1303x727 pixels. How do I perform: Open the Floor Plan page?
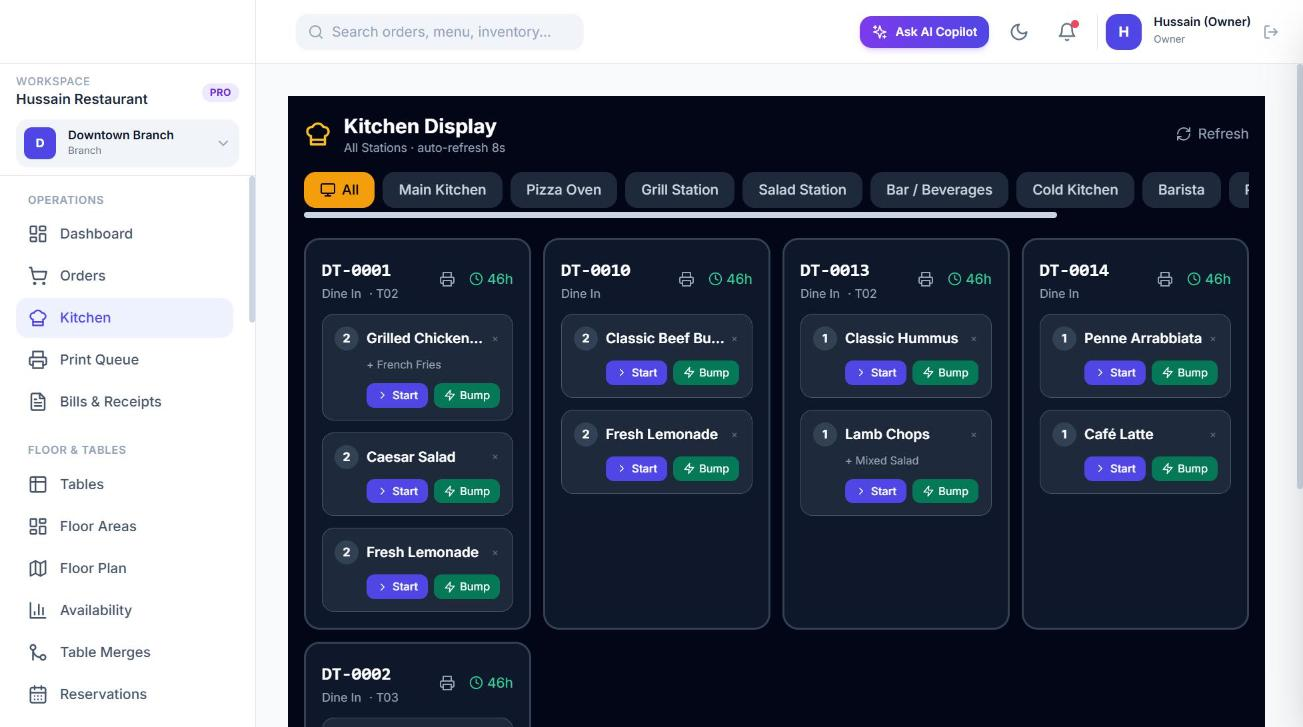click(124, 568)
